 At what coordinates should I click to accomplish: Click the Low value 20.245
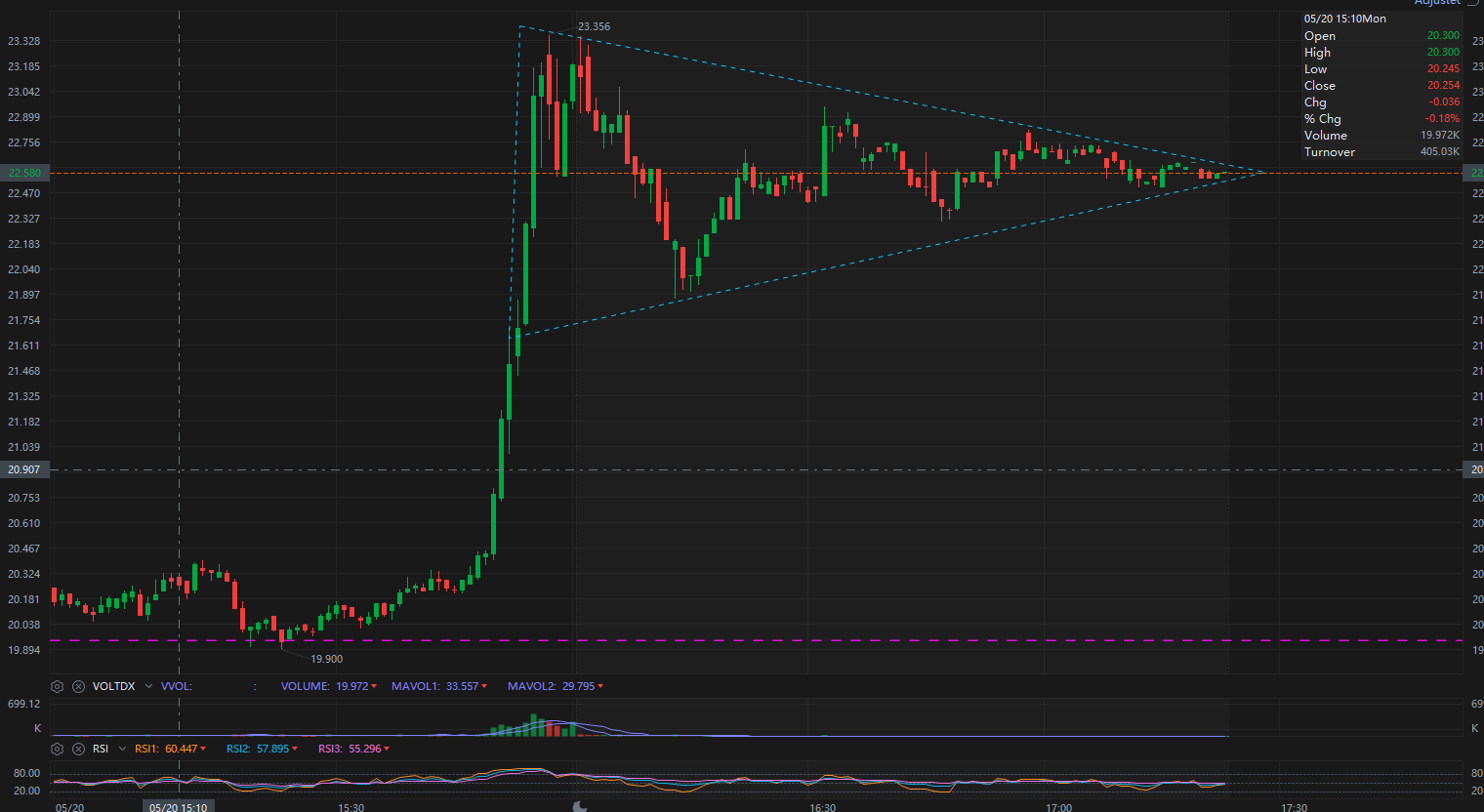pyautogui.click(x=1443, y=68)
